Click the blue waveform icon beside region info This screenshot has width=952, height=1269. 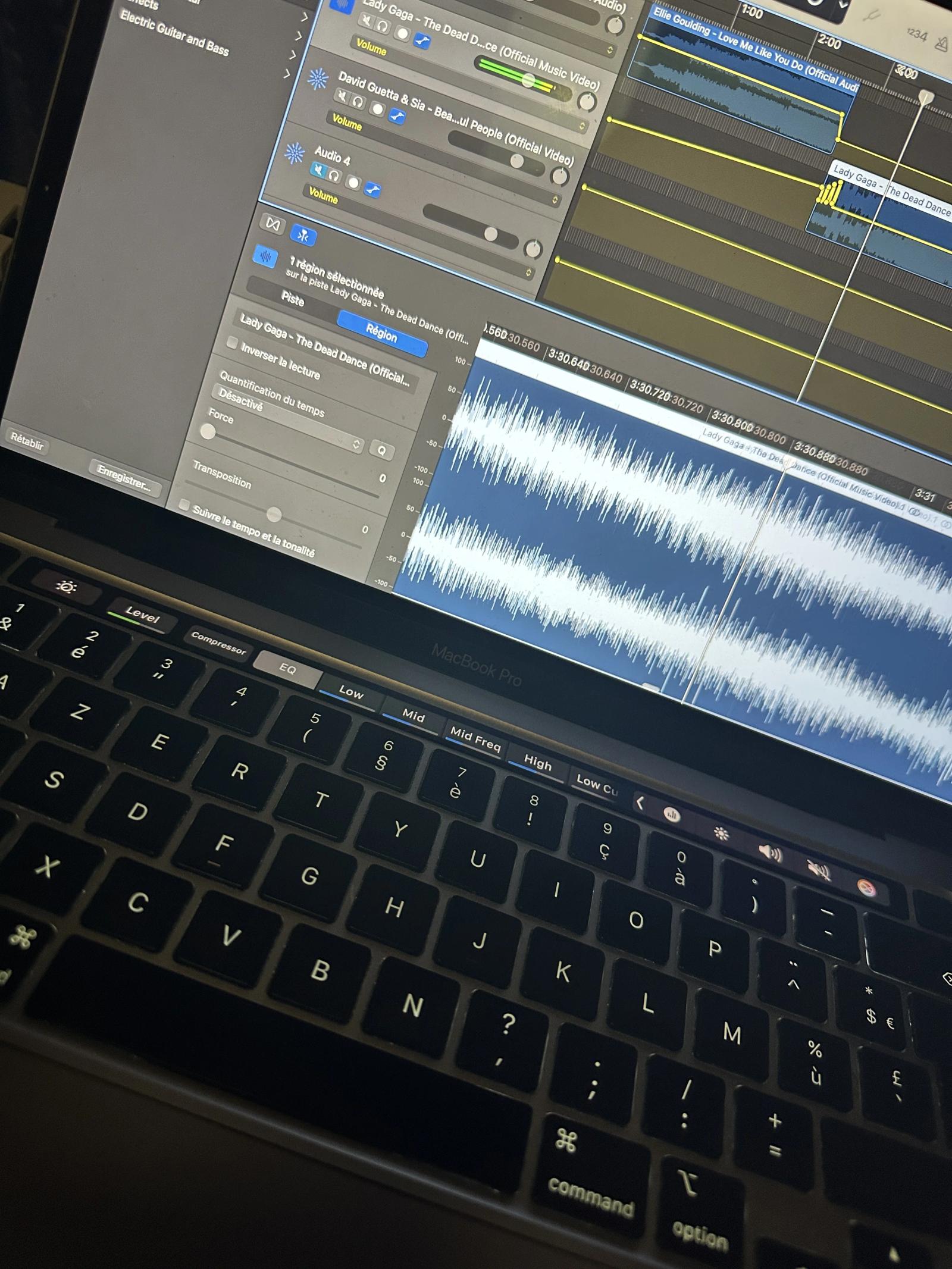pyautogui.click(x=265, y=257)
